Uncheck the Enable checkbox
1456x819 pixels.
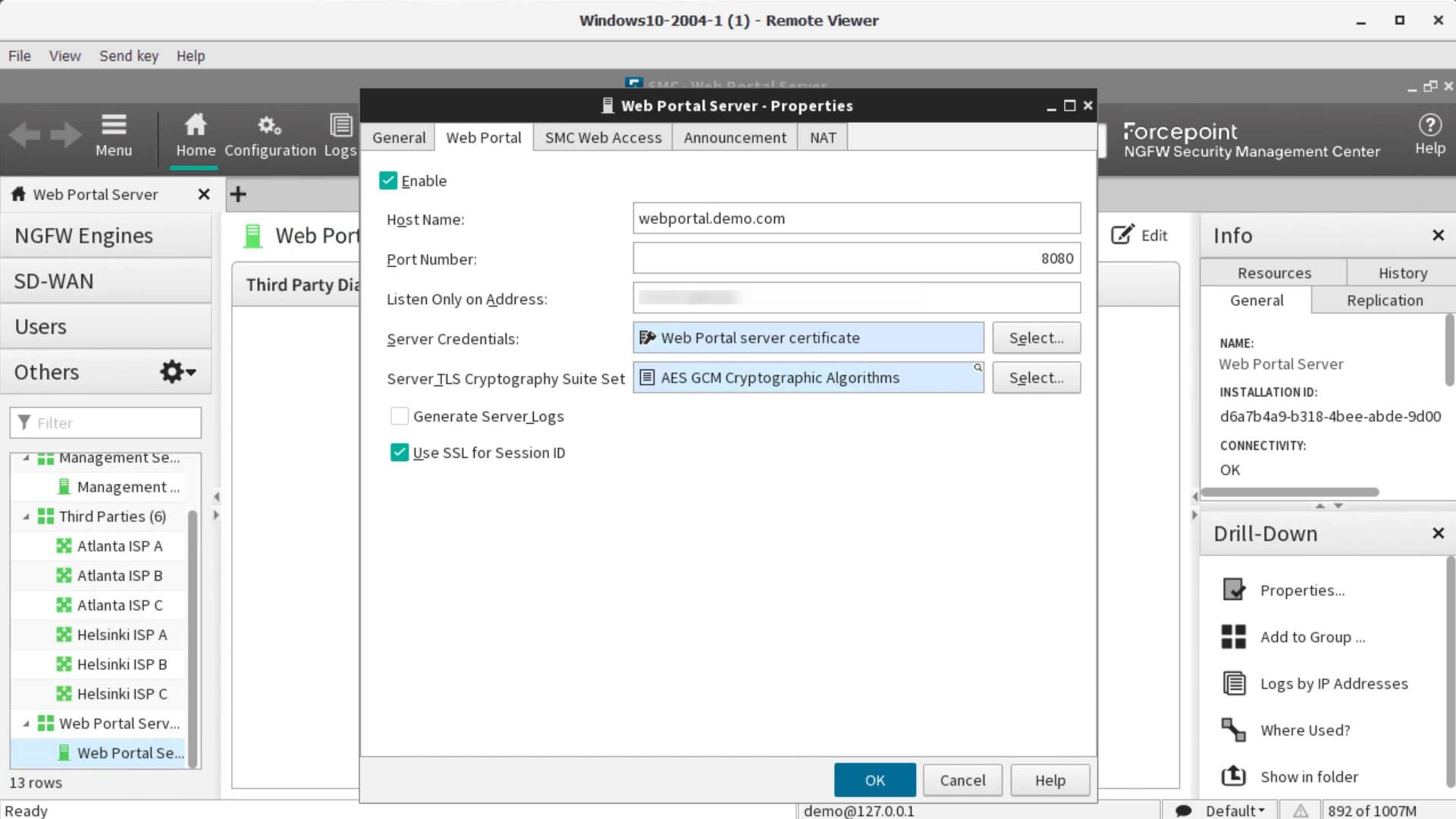[x=388, y=180]
